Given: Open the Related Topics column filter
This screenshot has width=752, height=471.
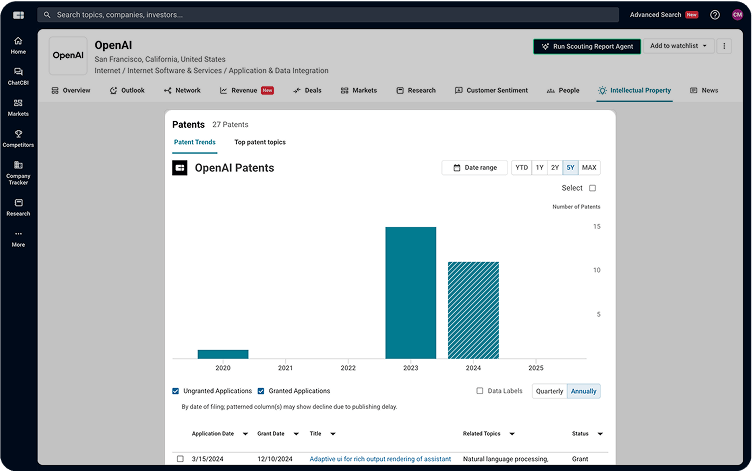Looking at the screenshot, I should tap(513, 434).
